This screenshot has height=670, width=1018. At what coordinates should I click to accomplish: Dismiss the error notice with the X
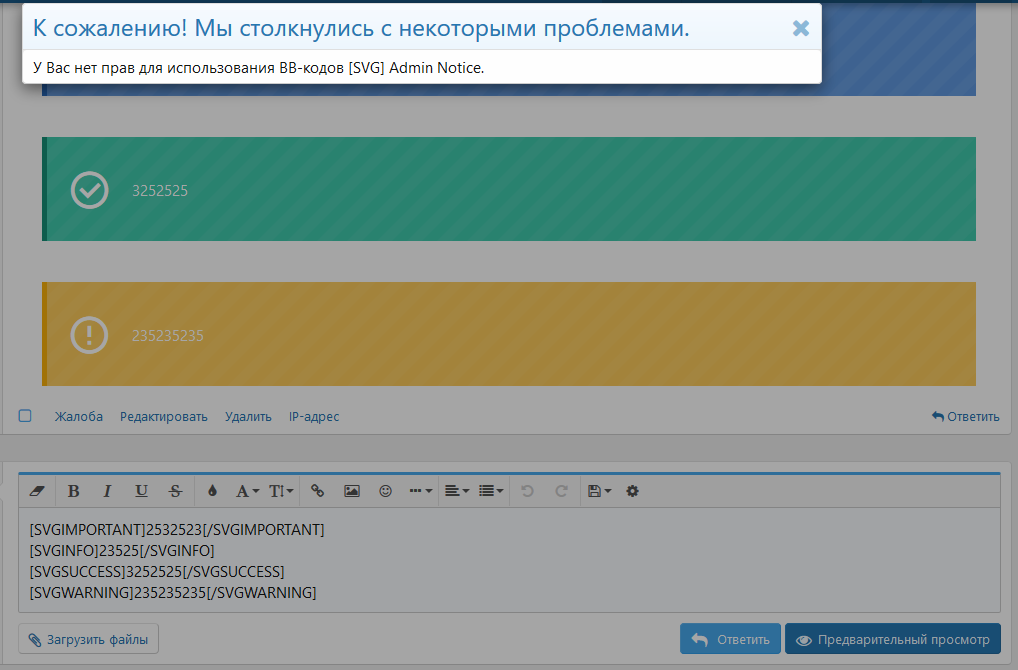(x=800, y=29)
